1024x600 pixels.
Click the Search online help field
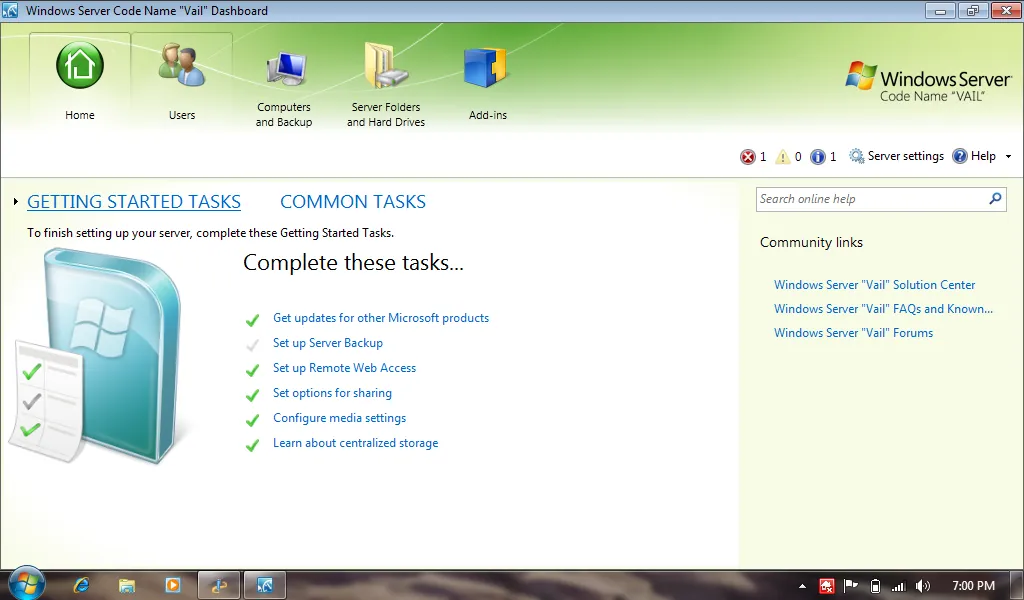(871, 199)
